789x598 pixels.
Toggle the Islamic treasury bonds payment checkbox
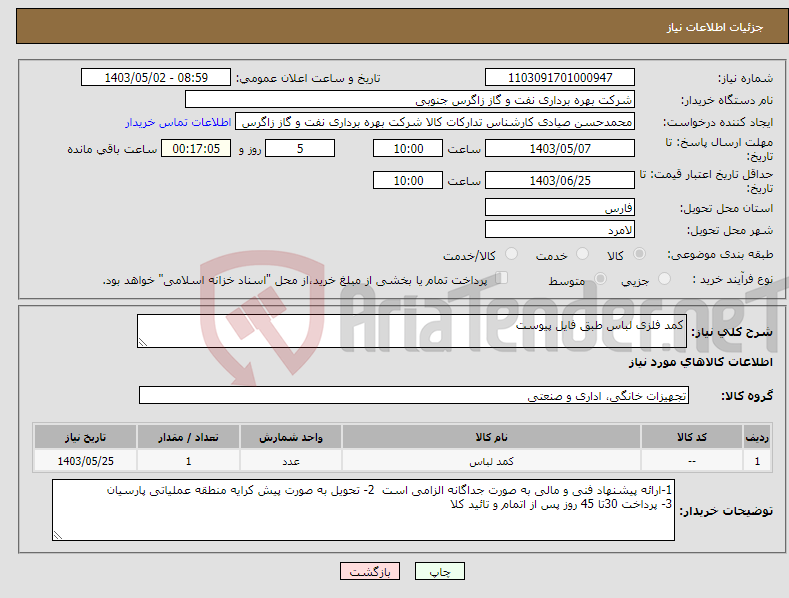(x=502, y=278)
